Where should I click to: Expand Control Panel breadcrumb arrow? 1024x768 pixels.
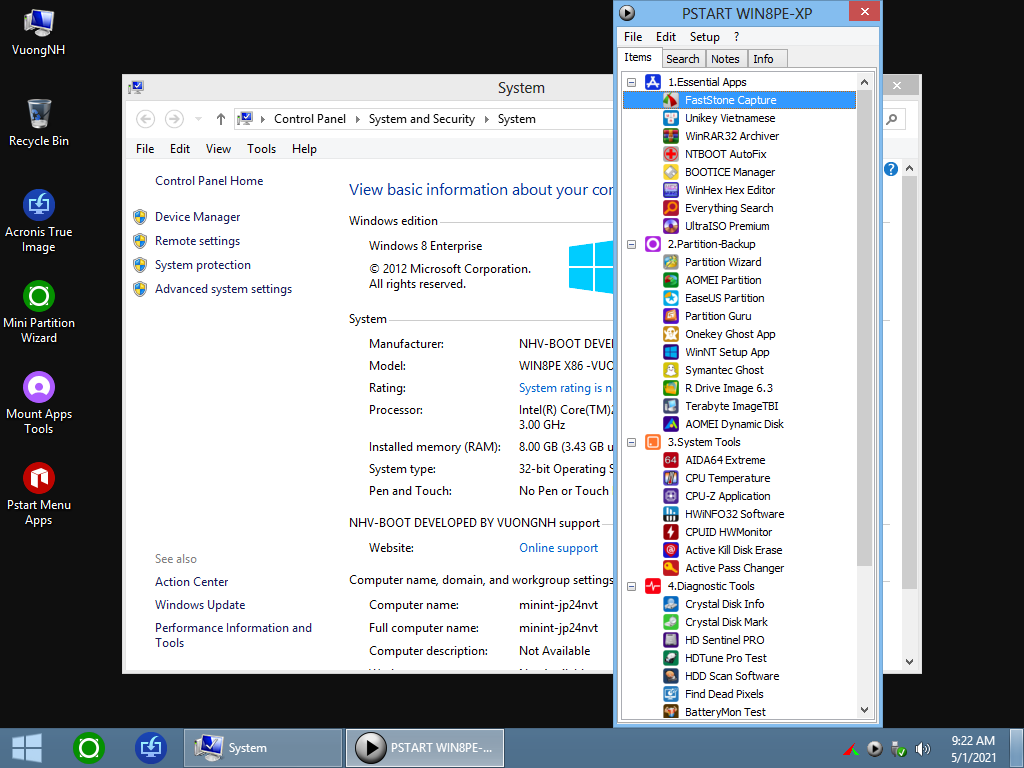(357, 119)
